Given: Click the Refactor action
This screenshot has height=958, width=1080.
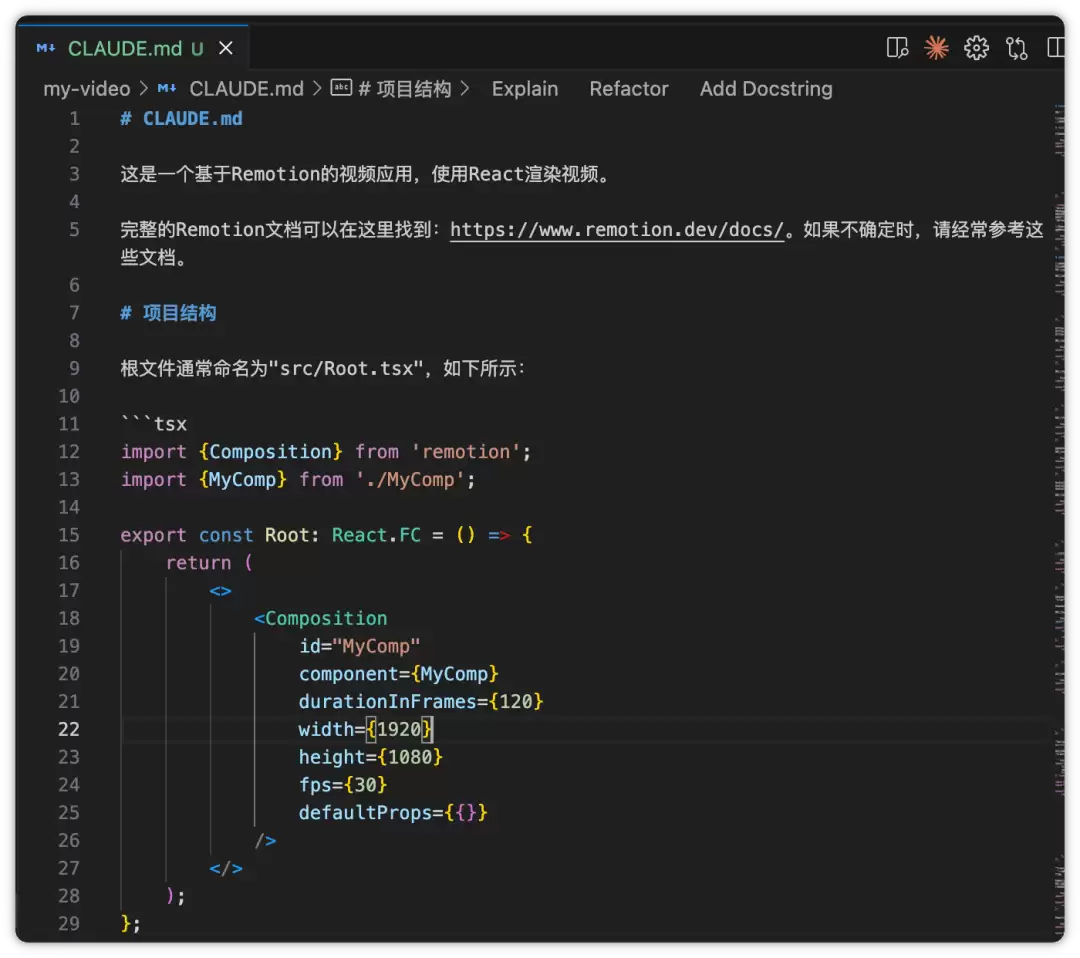Looking at the screenshot, I should [x=629, y=89].
